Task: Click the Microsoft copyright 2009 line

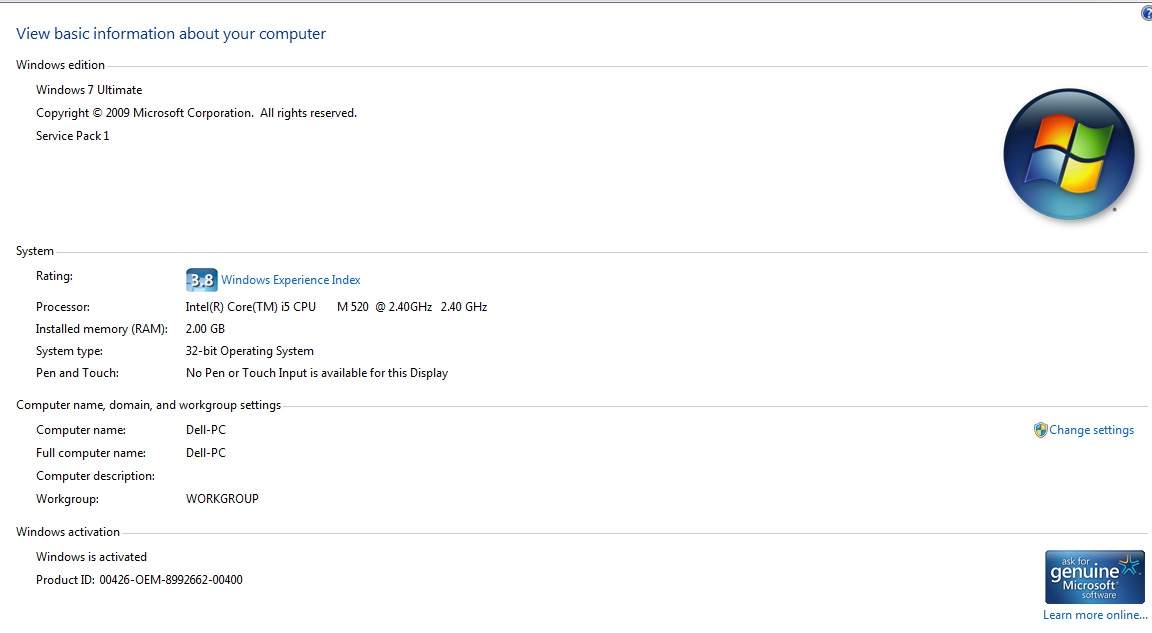Action: point(196,113)
